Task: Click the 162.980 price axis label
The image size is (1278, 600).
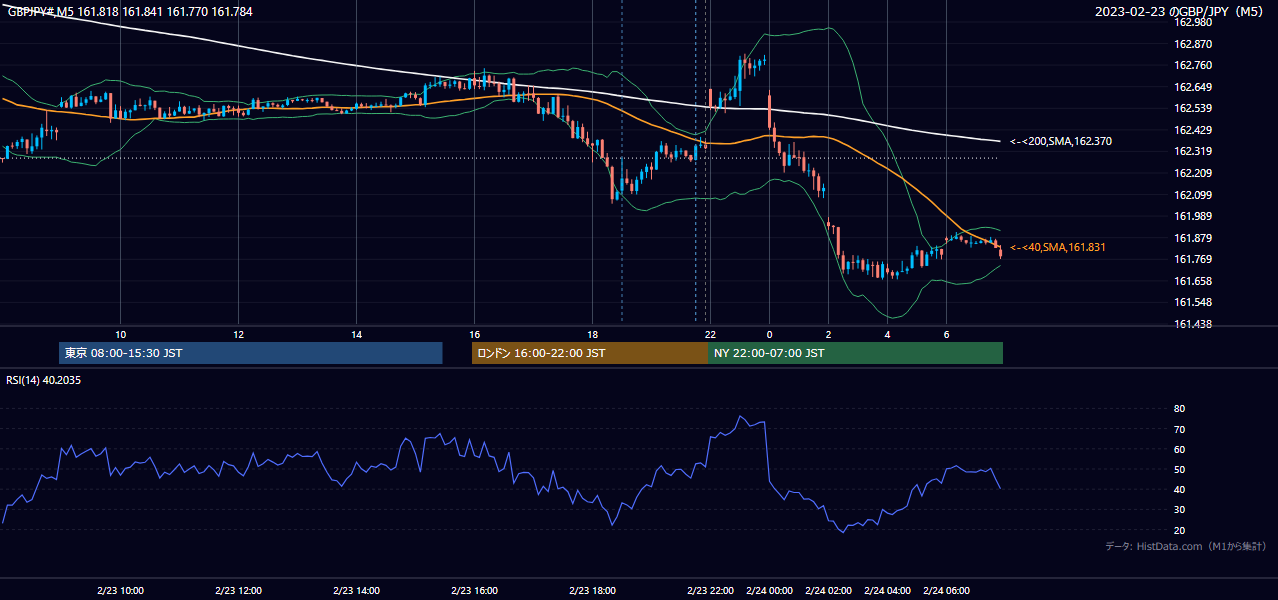Action: (1192, 22)
